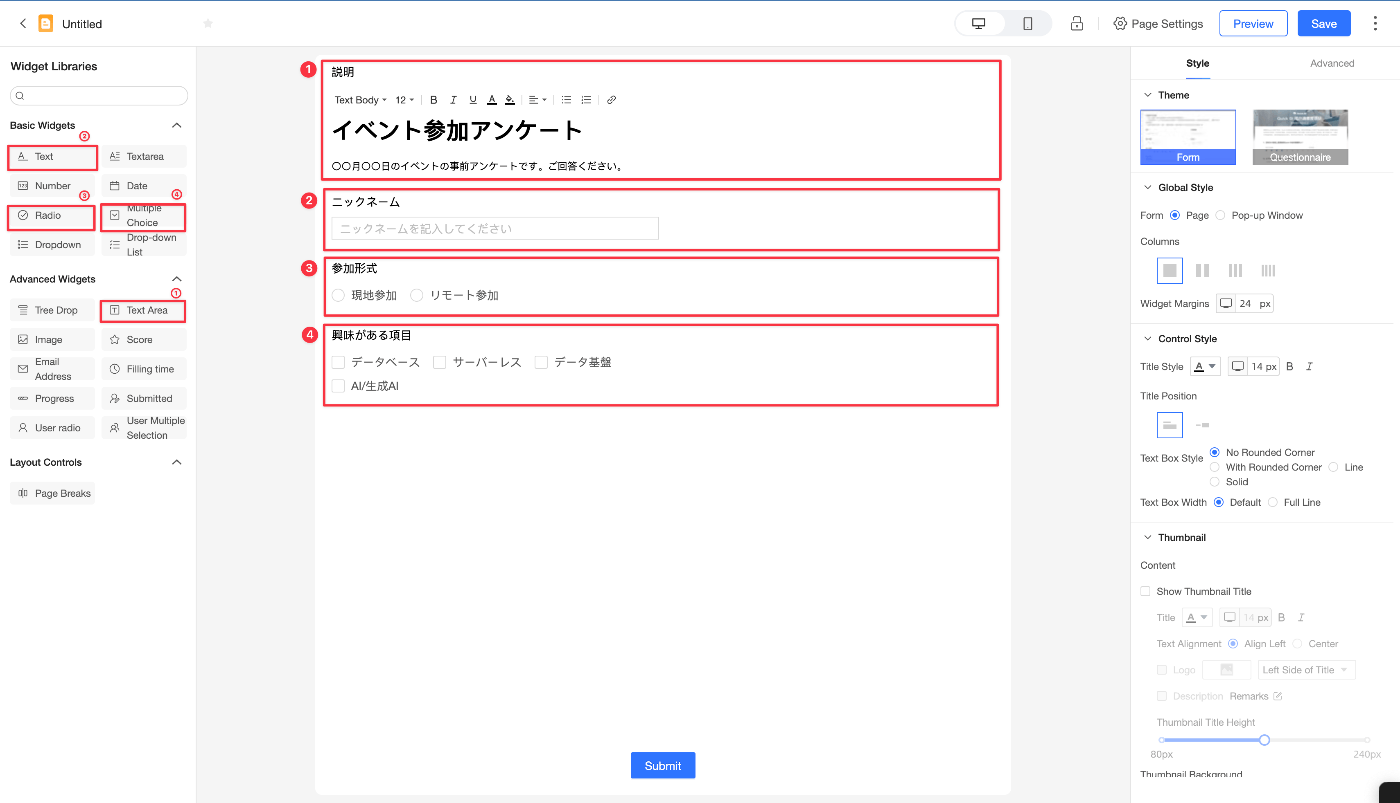Apply underline in the text editor toolbar
This screenshot has width=1400, height=803.
point(473,100)
